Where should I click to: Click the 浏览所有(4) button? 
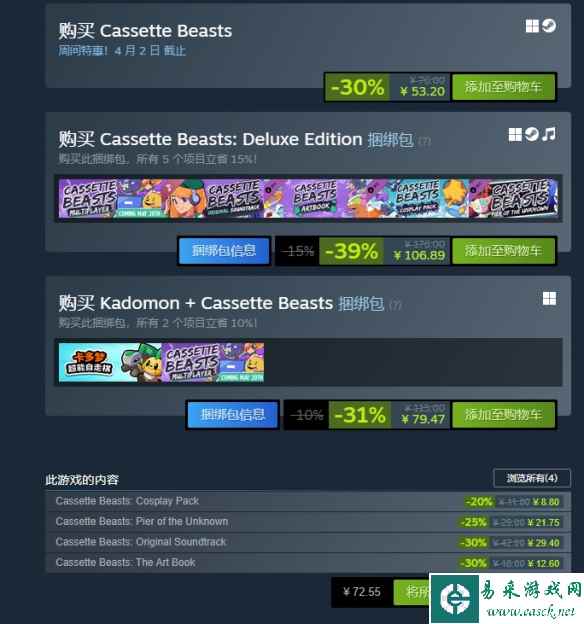[532, 478]
